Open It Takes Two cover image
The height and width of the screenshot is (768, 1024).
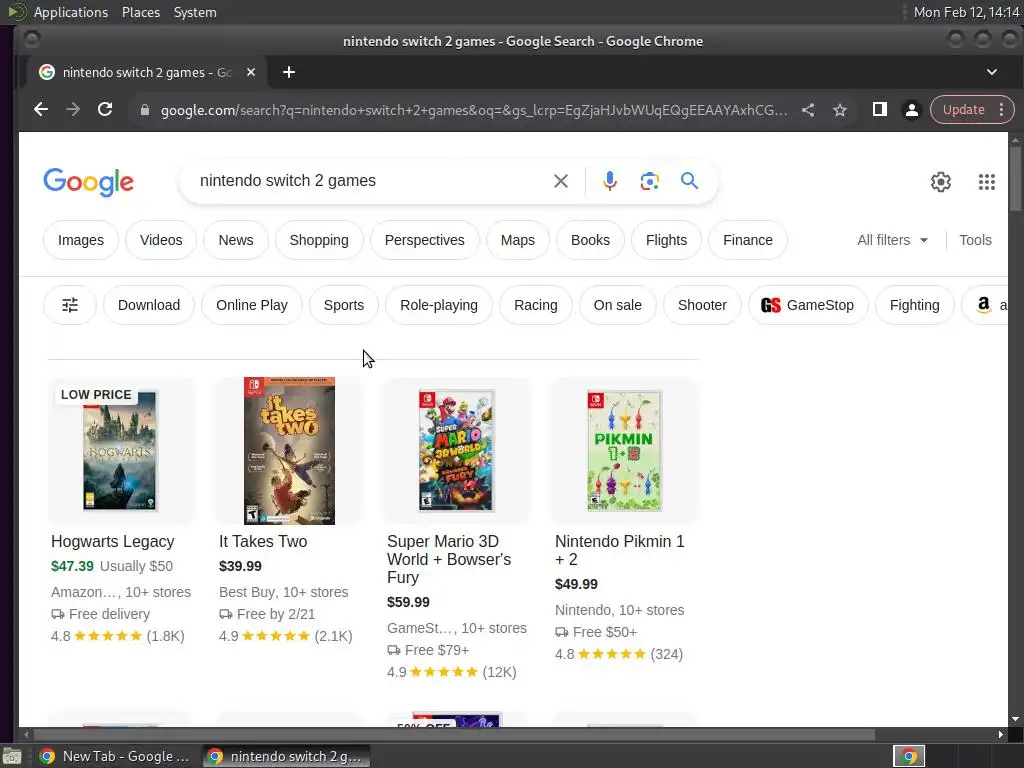289,451
